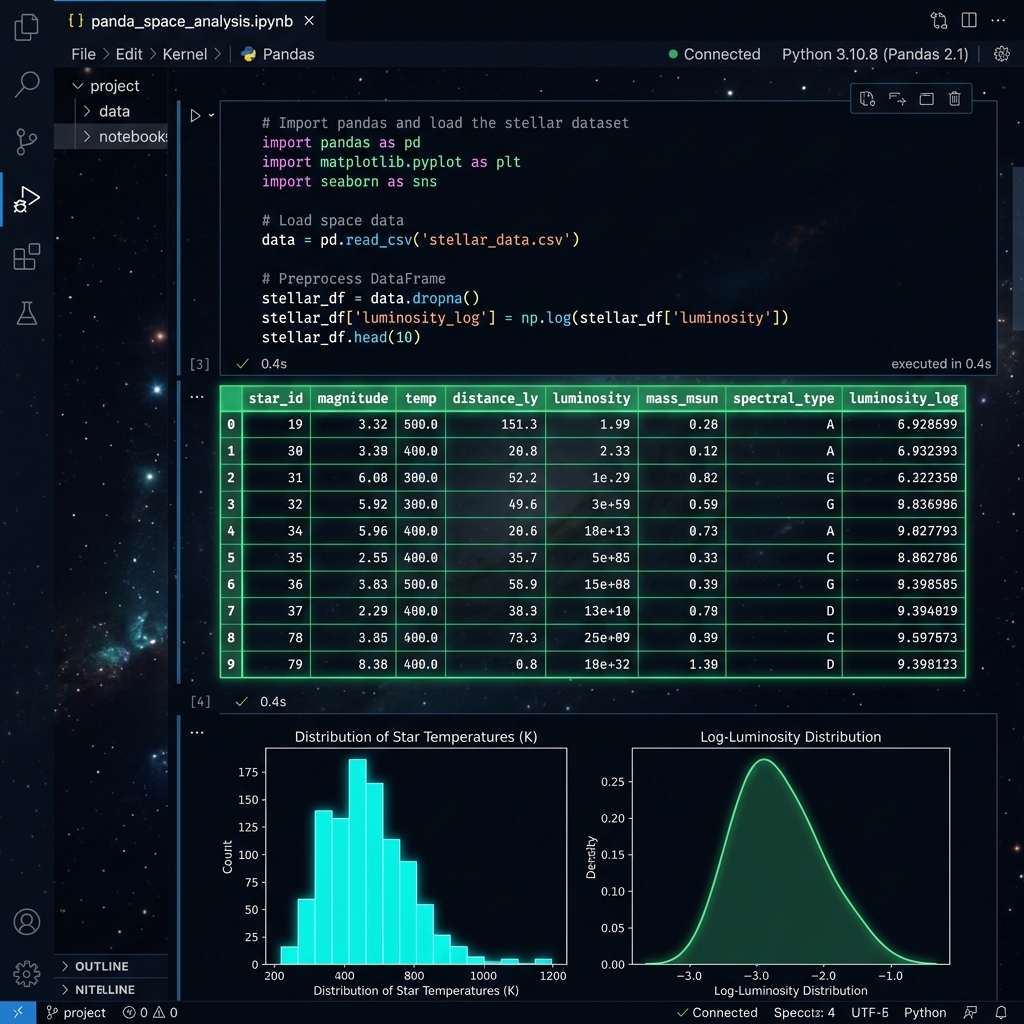Click the star_id column header
Image resolution: width=1024 pixels, height=1024 pixels.
[x=276, y=398]
